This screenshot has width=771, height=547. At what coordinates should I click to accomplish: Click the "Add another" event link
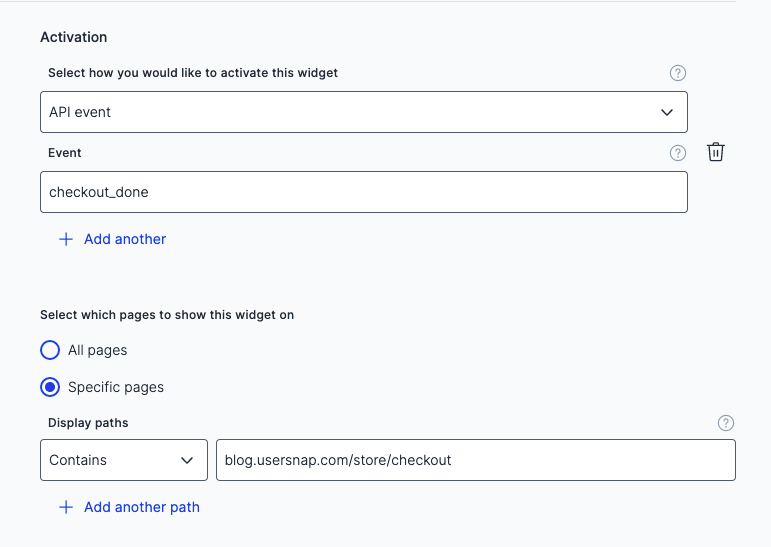[x=125, y=239]
